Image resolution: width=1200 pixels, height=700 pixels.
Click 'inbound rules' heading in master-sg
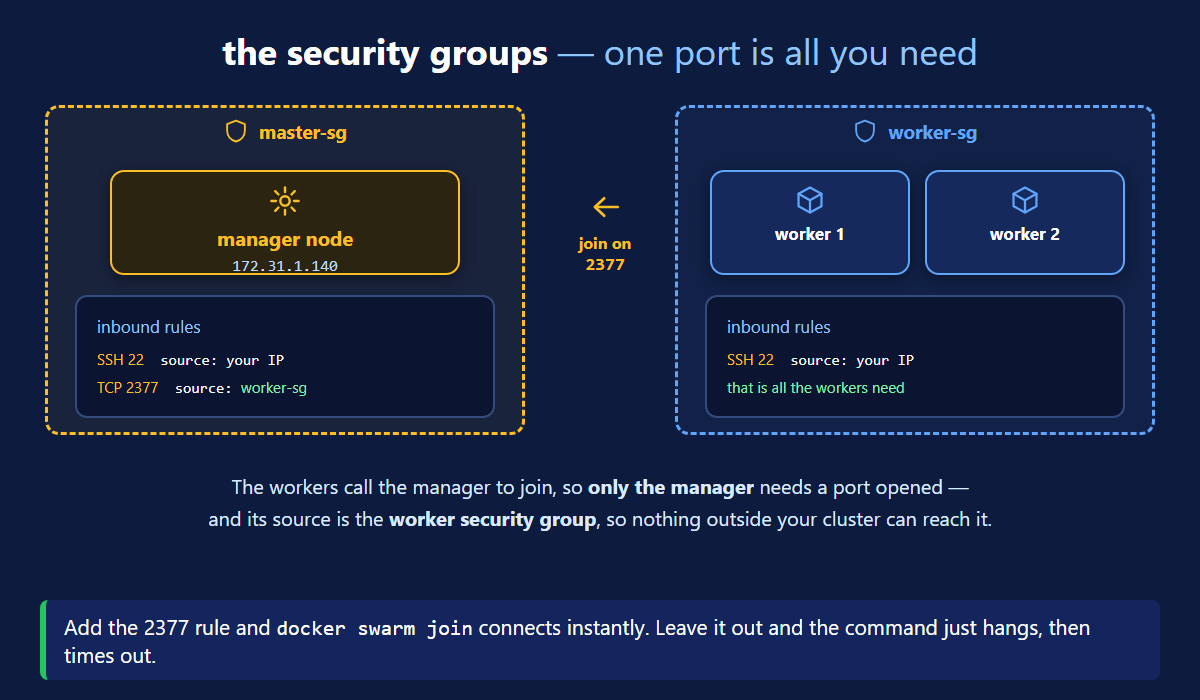click(149, 327)
